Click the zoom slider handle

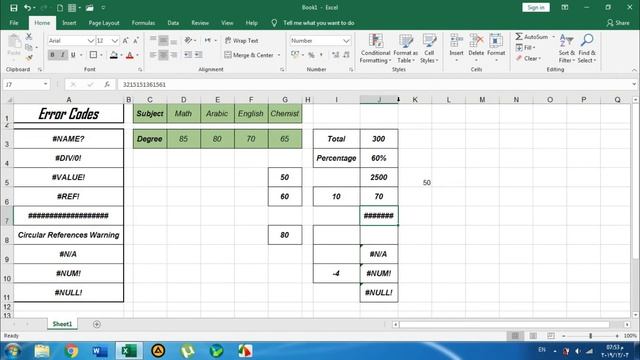[x=591, y=336]
